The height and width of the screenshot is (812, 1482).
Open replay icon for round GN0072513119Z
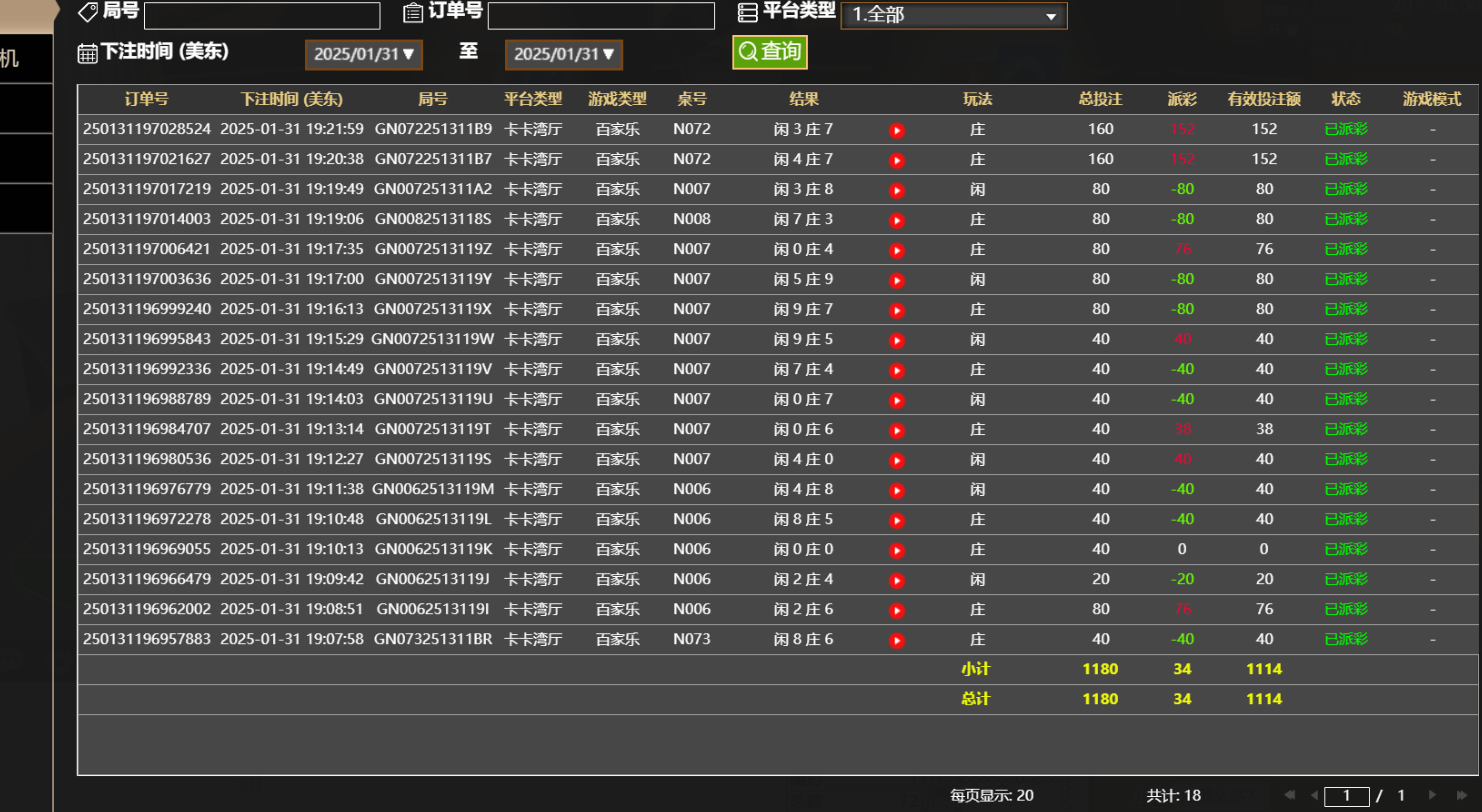(x=897, y=250)
